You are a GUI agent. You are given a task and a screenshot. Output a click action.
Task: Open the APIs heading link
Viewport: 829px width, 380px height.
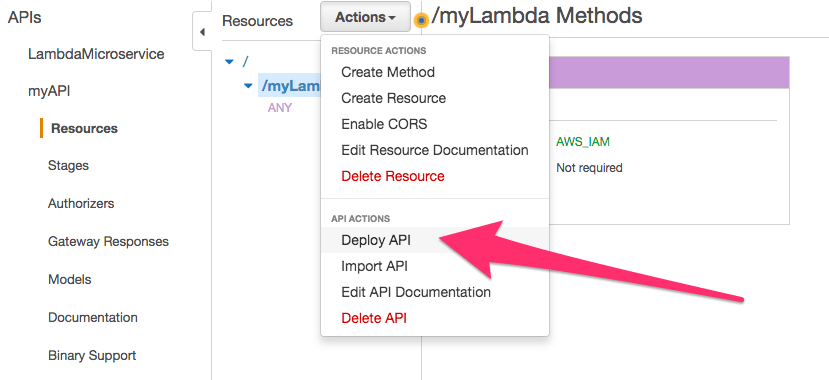[24, 17]
